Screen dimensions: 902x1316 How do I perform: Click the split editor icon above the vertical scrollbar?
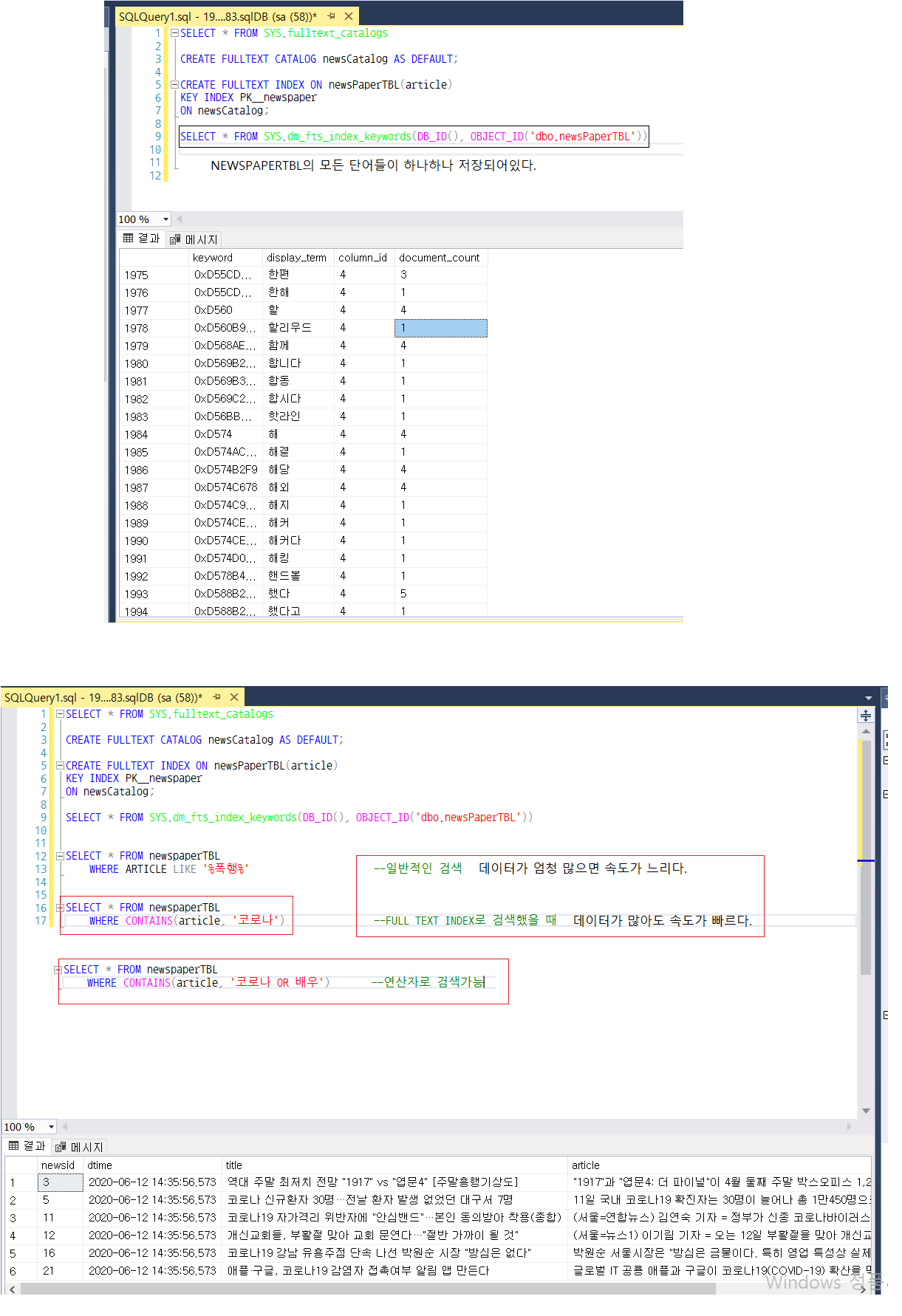(x=865, y=715)
